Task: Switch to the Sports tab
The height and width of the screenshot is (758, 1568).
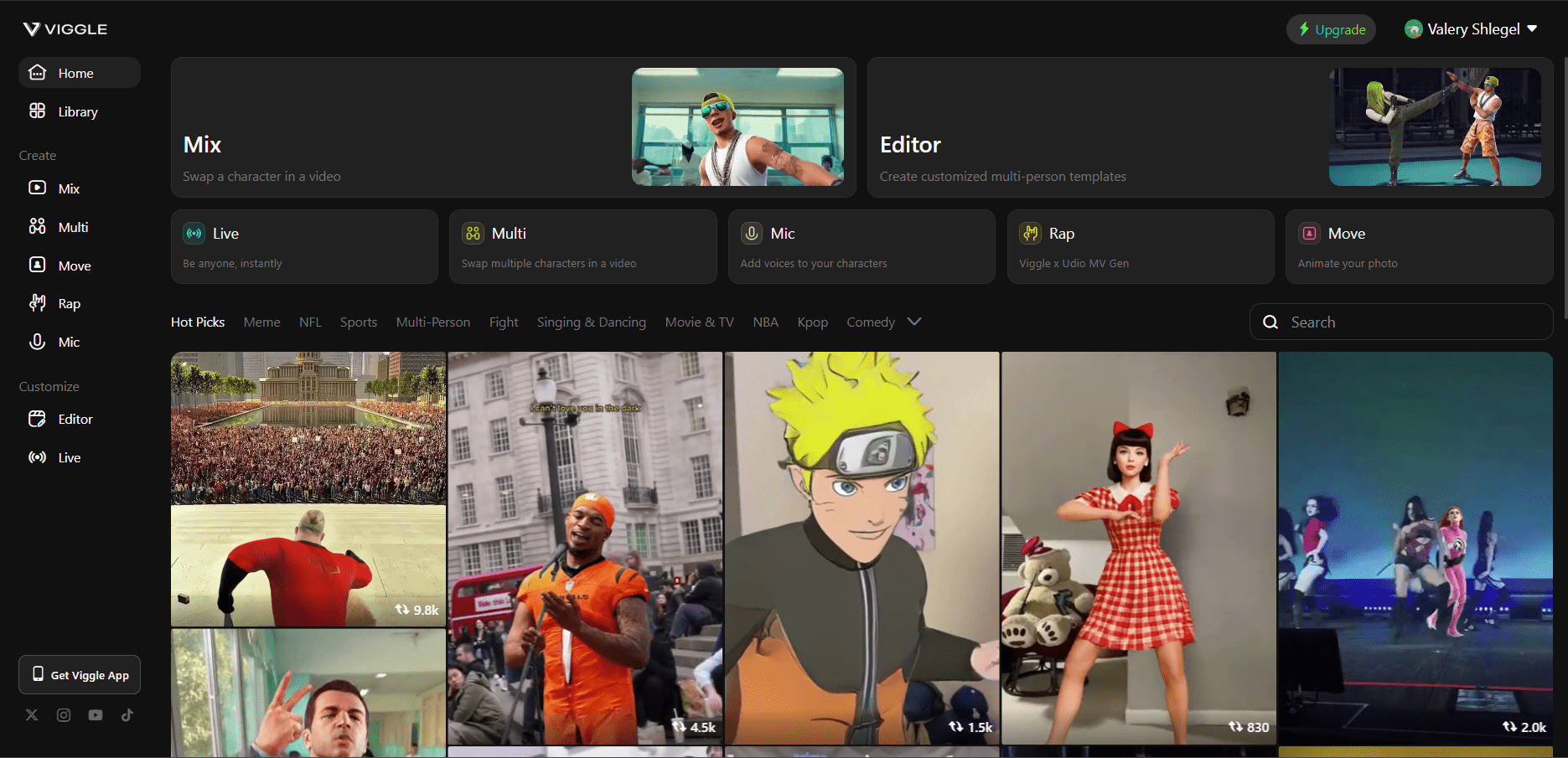Action: point(359,322)
